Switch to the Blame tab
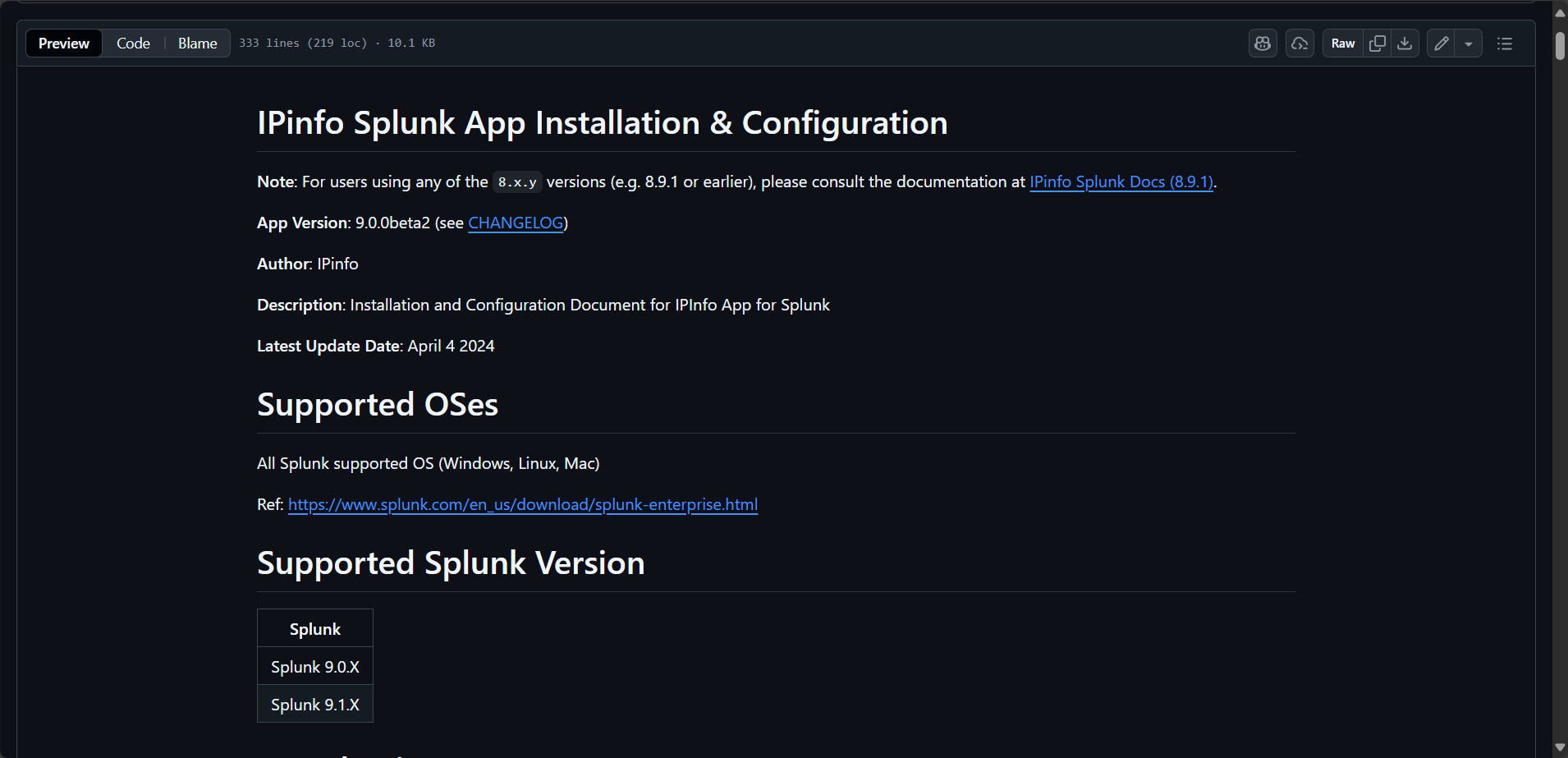 pyautogui.click(x=197, y=43)
